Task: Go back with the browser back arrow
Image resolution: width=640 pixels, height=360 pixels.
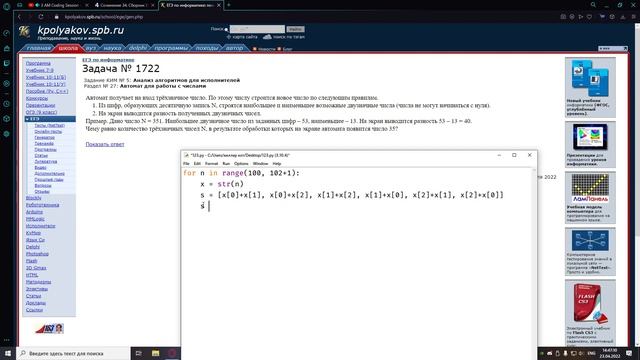Action: pos(19,17)
